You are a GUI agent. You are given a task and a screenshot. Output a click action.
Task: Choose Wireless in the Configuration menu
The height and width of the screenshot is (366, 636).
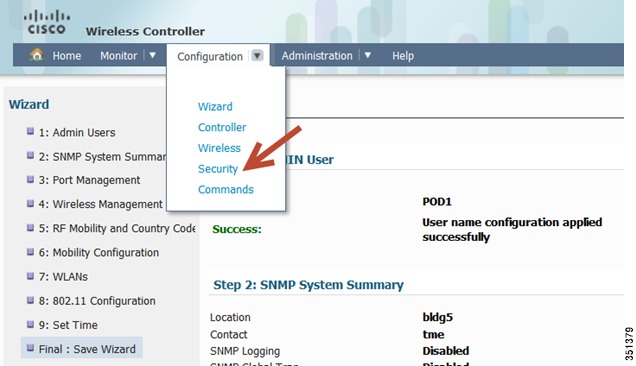[219, 148]
